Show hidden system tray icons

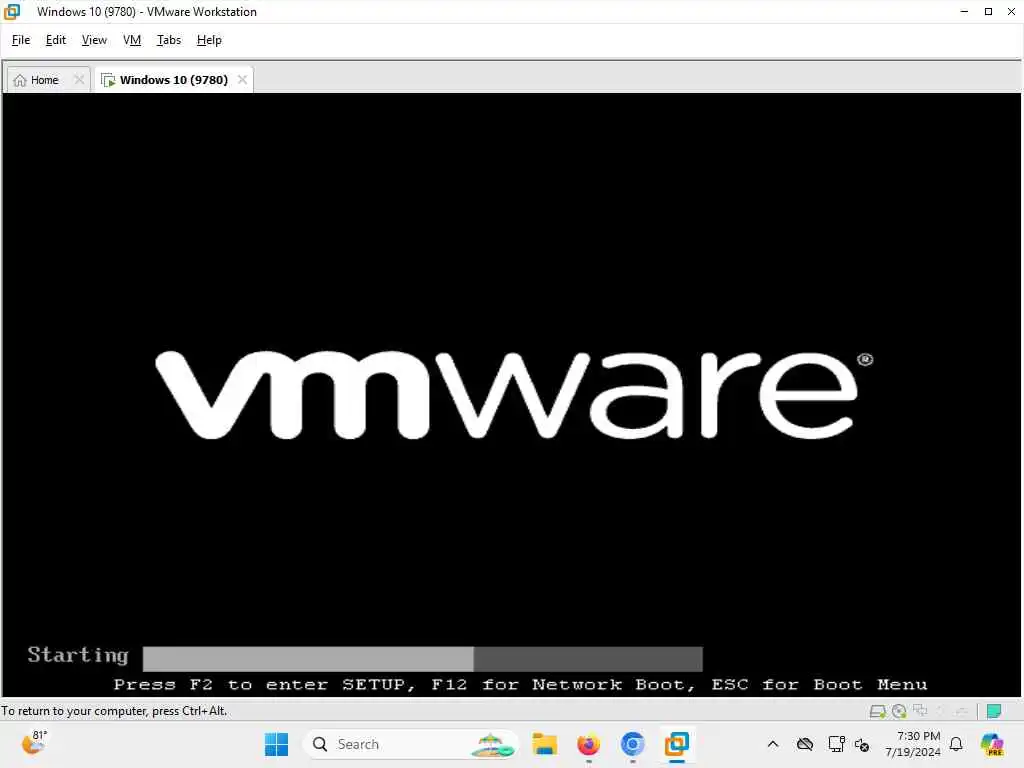coord(773,744)
